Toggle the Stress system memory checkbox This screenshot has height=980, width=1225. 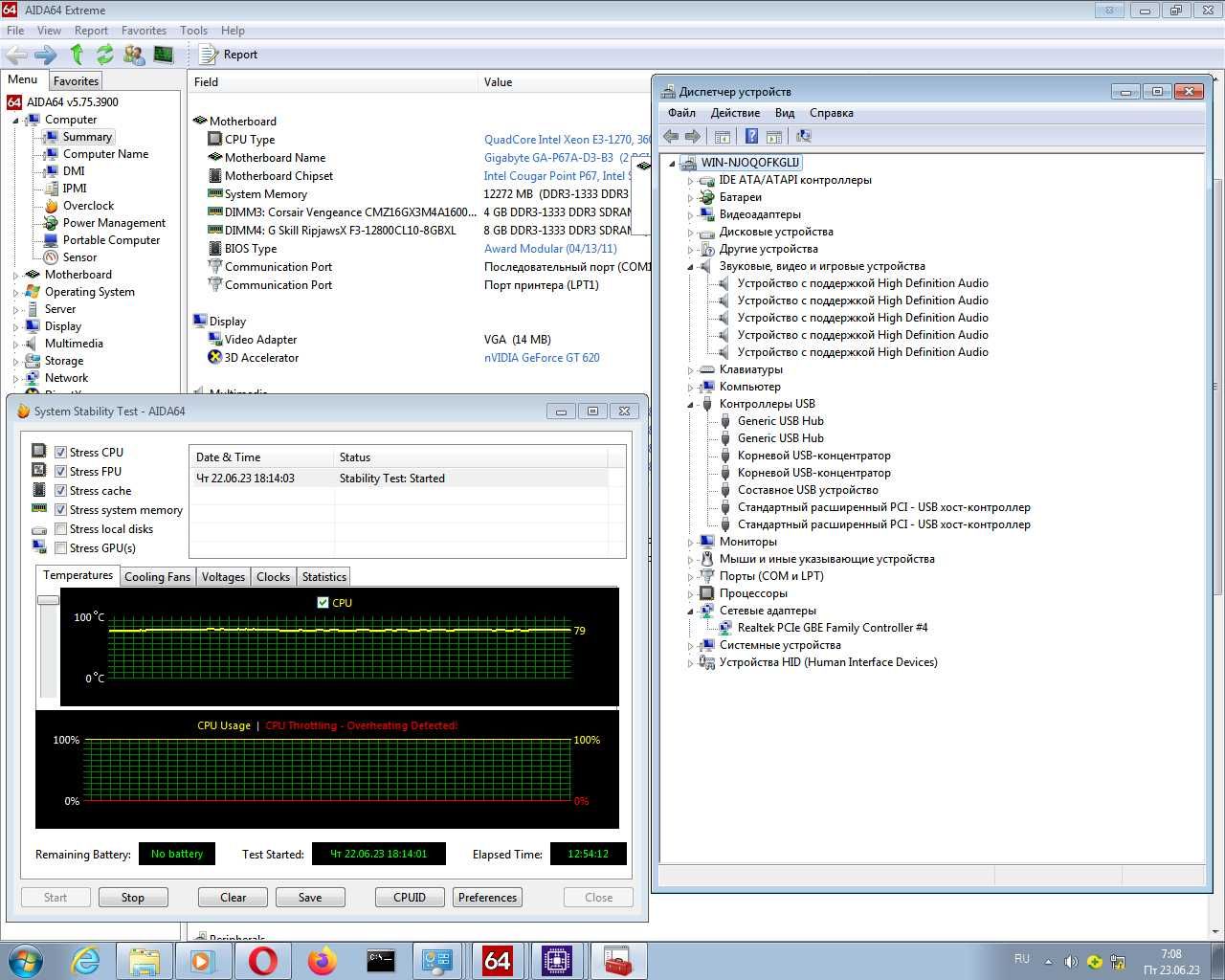[x=60, y=510]
